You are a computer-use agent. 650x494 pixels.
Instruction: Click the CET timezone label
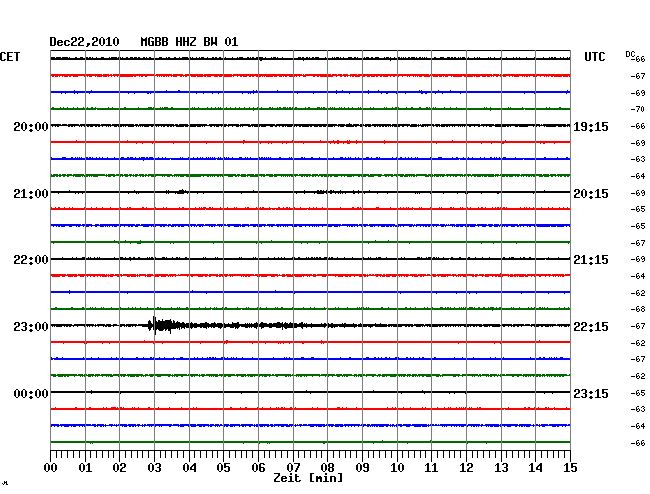[x=10, y=57]
